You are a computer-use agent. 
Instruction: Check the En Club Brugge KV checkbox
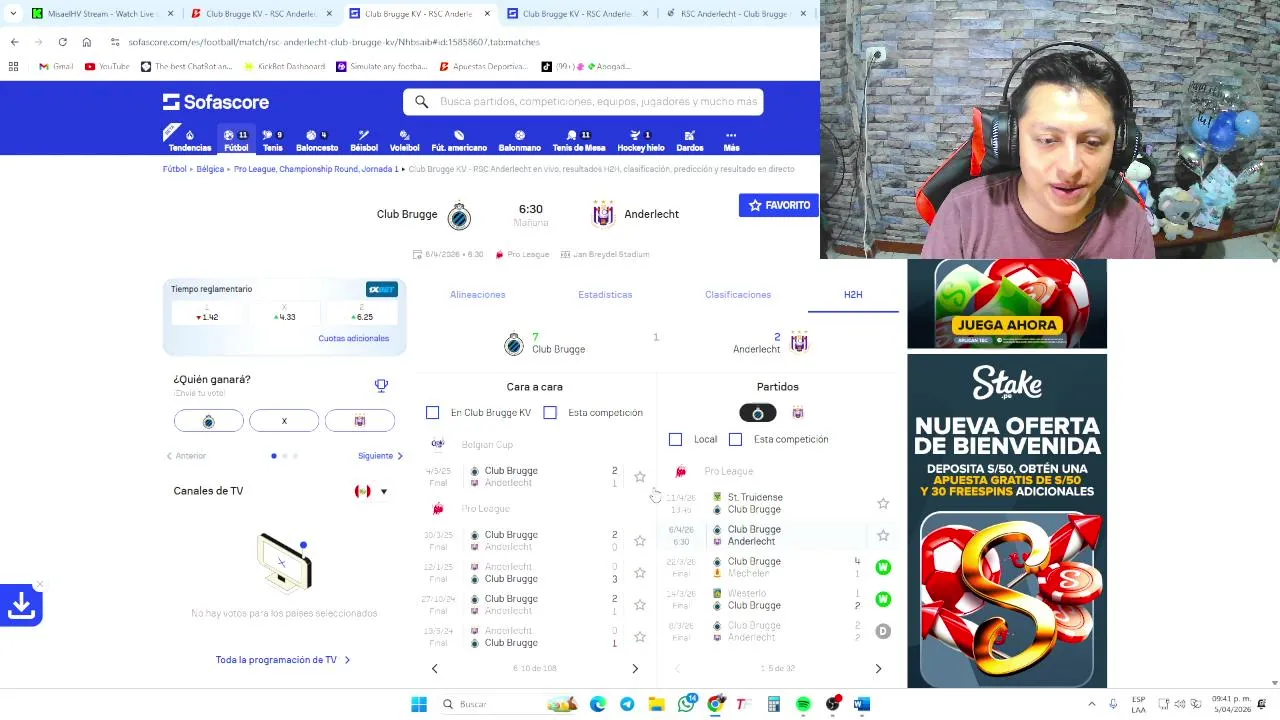[x=432, y=412]
